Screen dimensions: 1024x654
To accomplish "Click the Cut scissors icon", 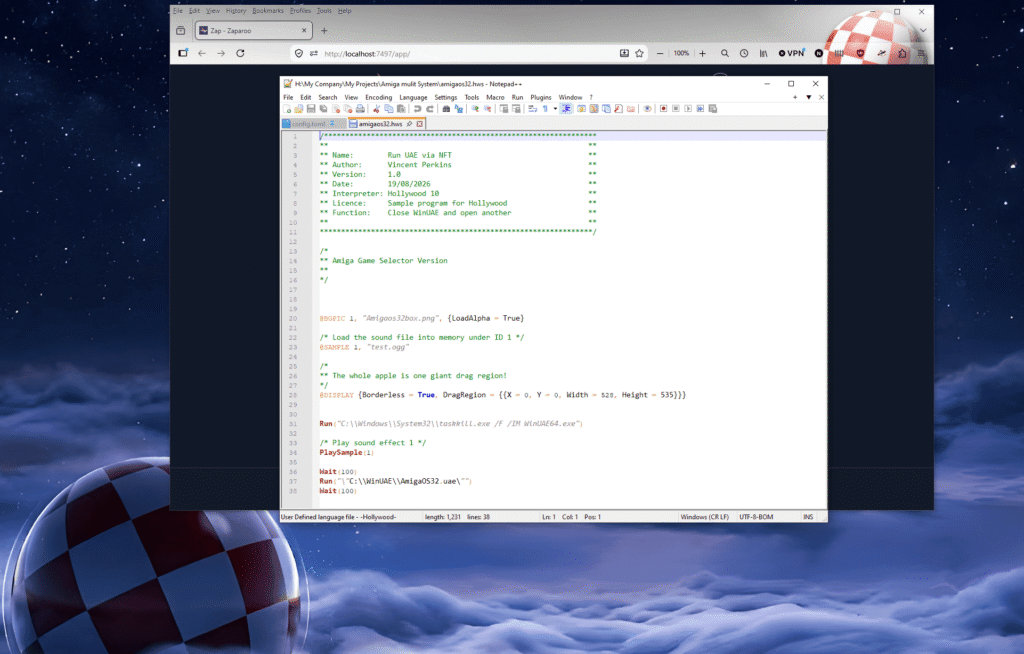I will tap(377, 108).
